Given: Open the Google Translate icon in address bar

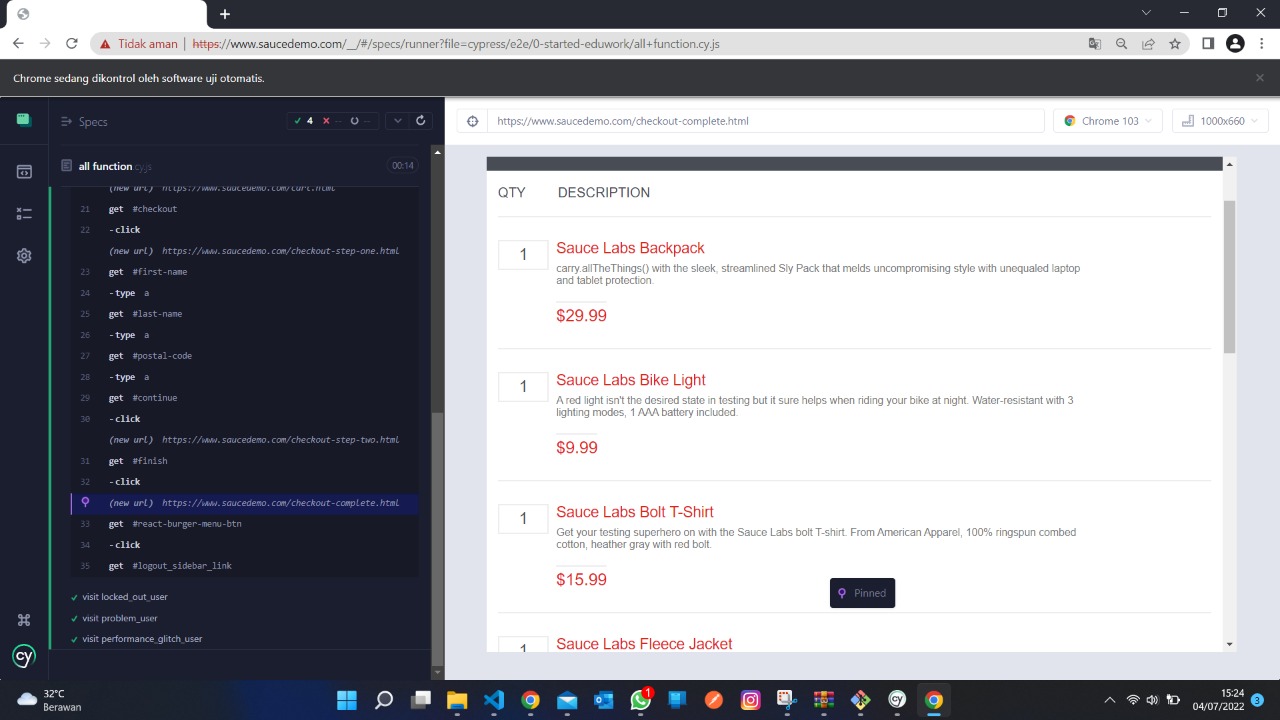Looking at the screenshot, I should (1095, 44).
